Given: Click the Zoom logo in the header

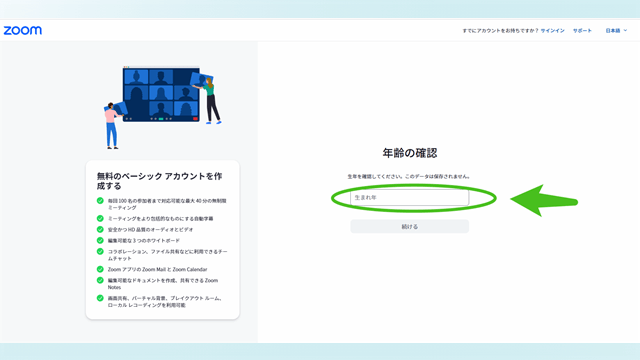Looking at the screenshot, I should [x=22, y=30].
